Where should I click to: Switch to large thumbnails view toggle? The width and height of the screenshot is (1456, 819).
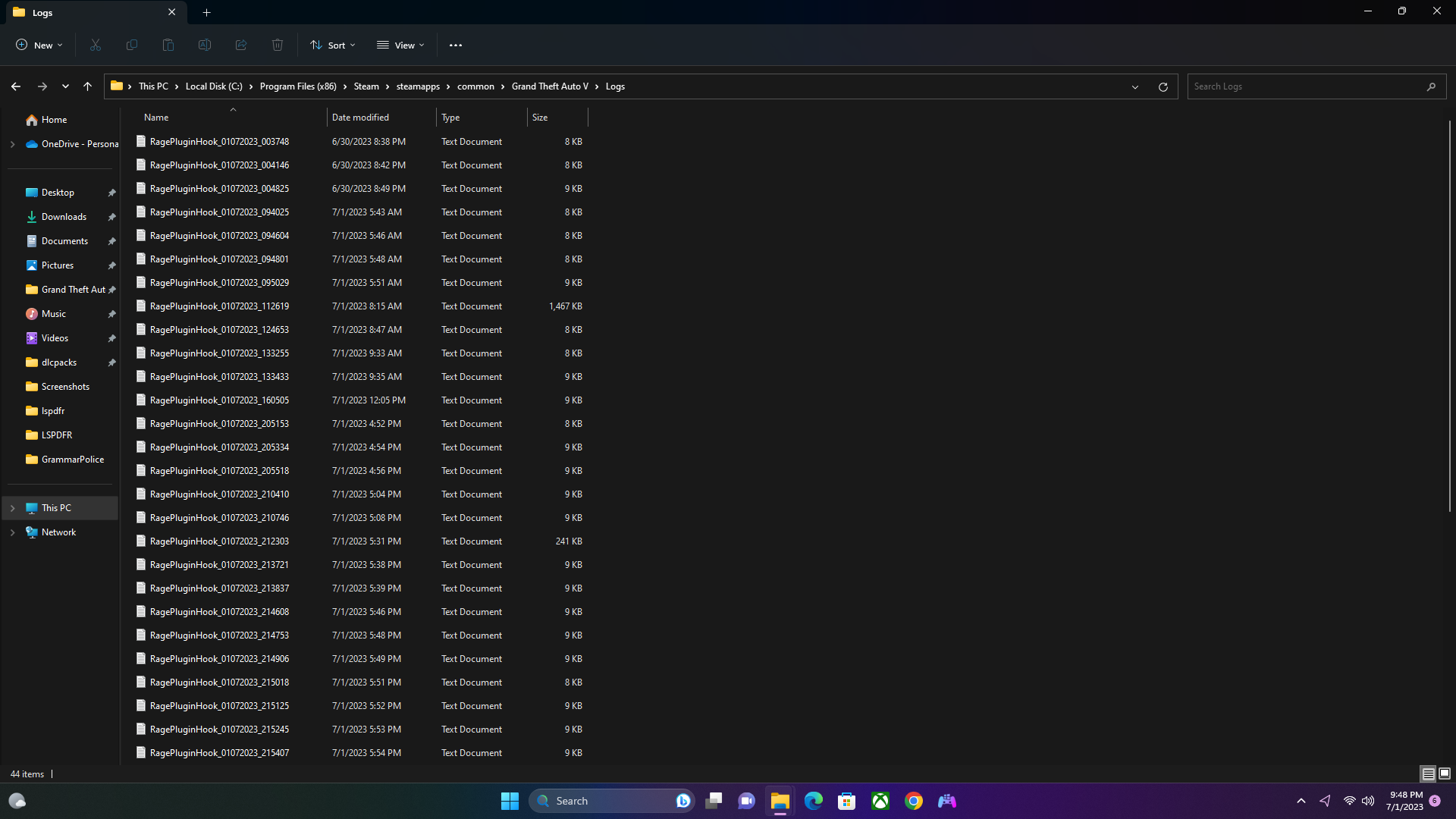coord(1445,773)
